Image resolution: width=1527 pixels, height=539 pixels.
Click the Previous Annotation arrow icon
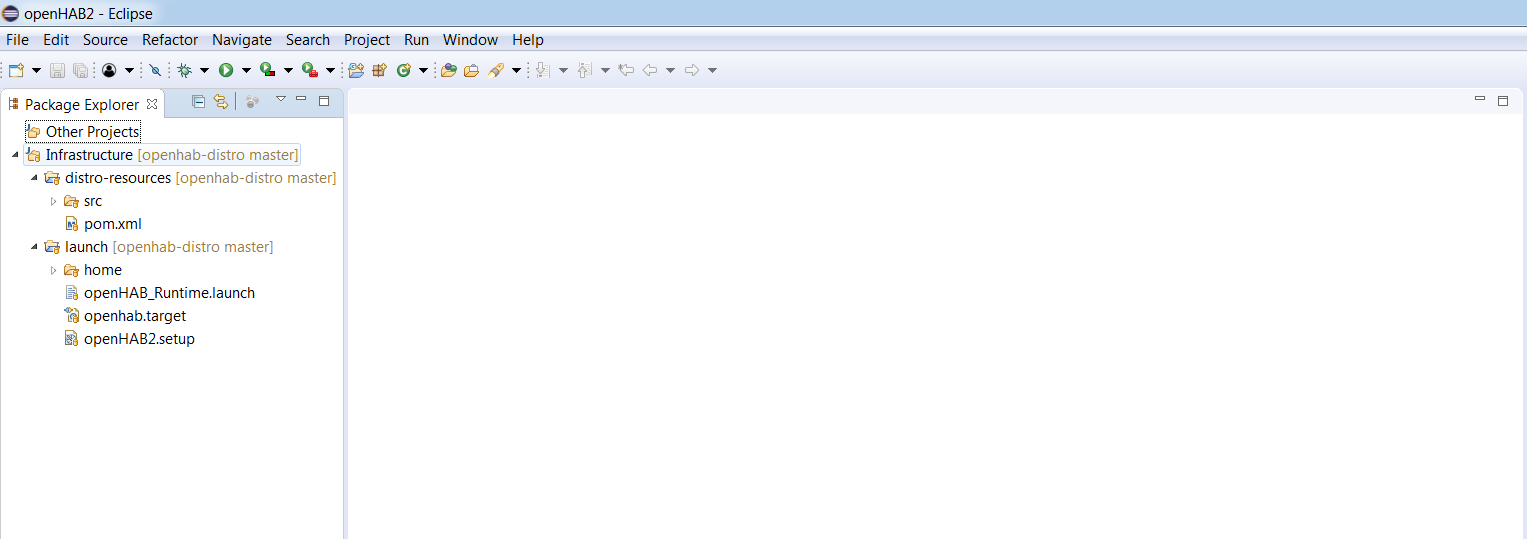coord(585,70)
